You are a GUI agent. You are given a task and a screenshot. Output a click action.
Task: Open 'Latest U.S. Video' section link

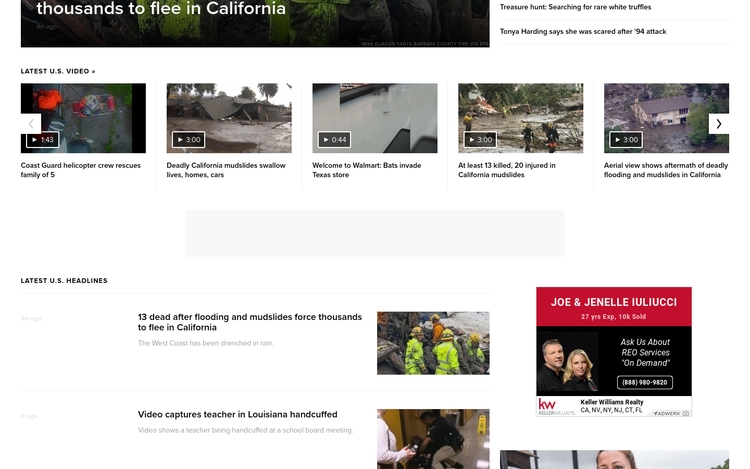pyautogui.click(x=58, y=71)
